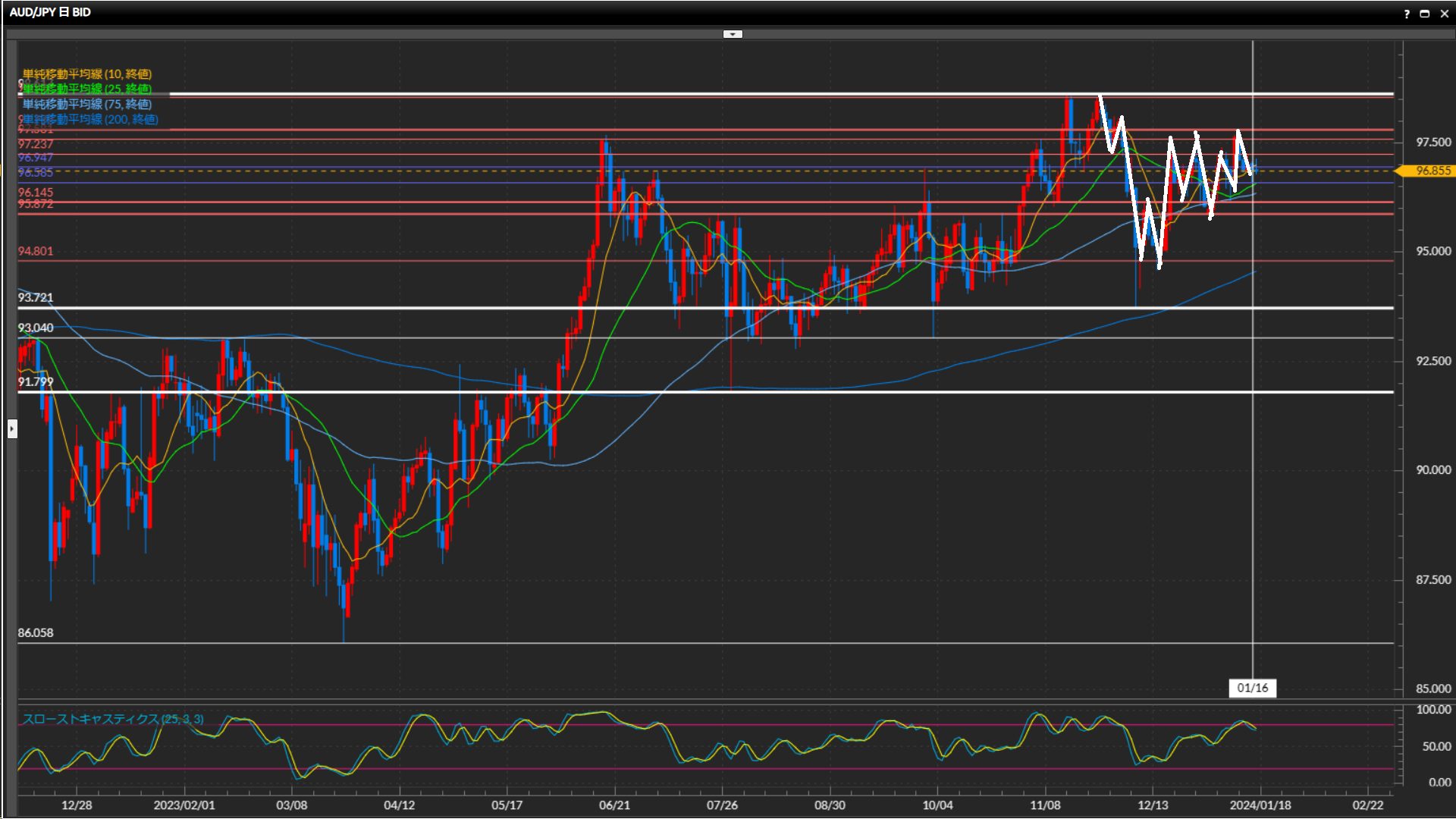Click the Slow Stochastics indicator label
Image resolution: width=1456 pixels, height=819 pixels.
(x=112, y=719)
